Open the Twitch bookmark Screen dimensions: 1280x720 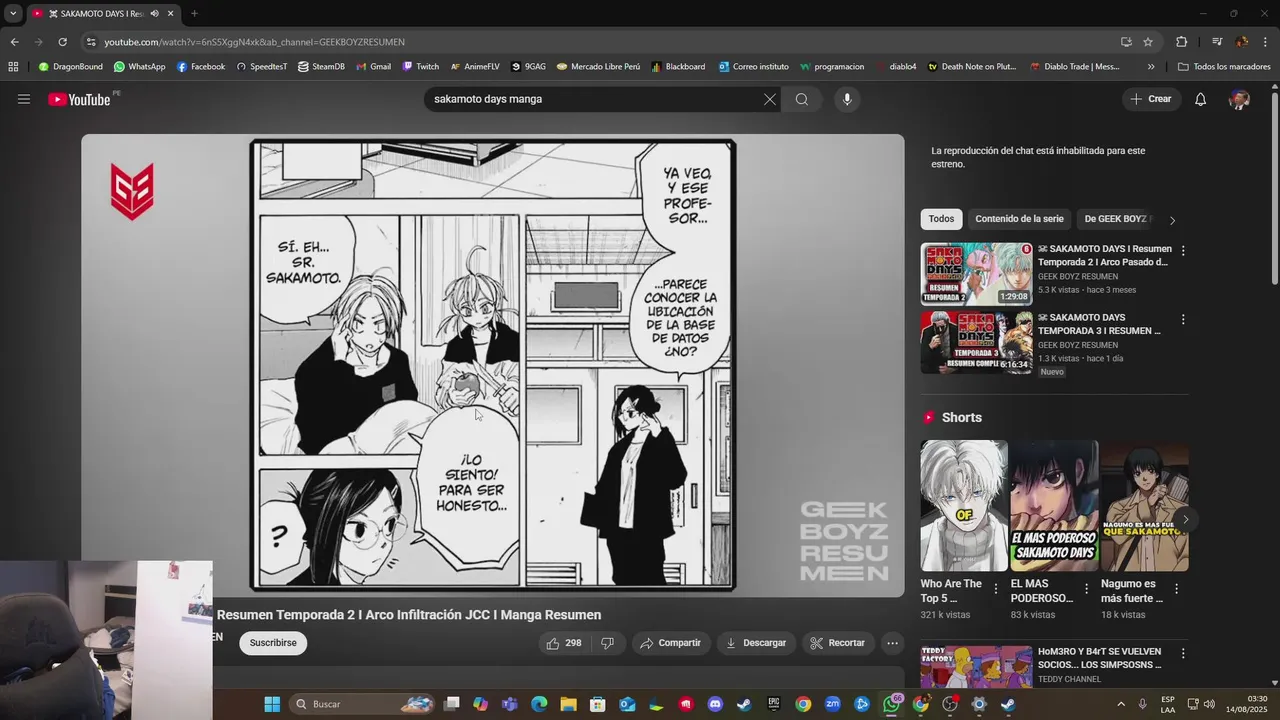pos(421,67)
